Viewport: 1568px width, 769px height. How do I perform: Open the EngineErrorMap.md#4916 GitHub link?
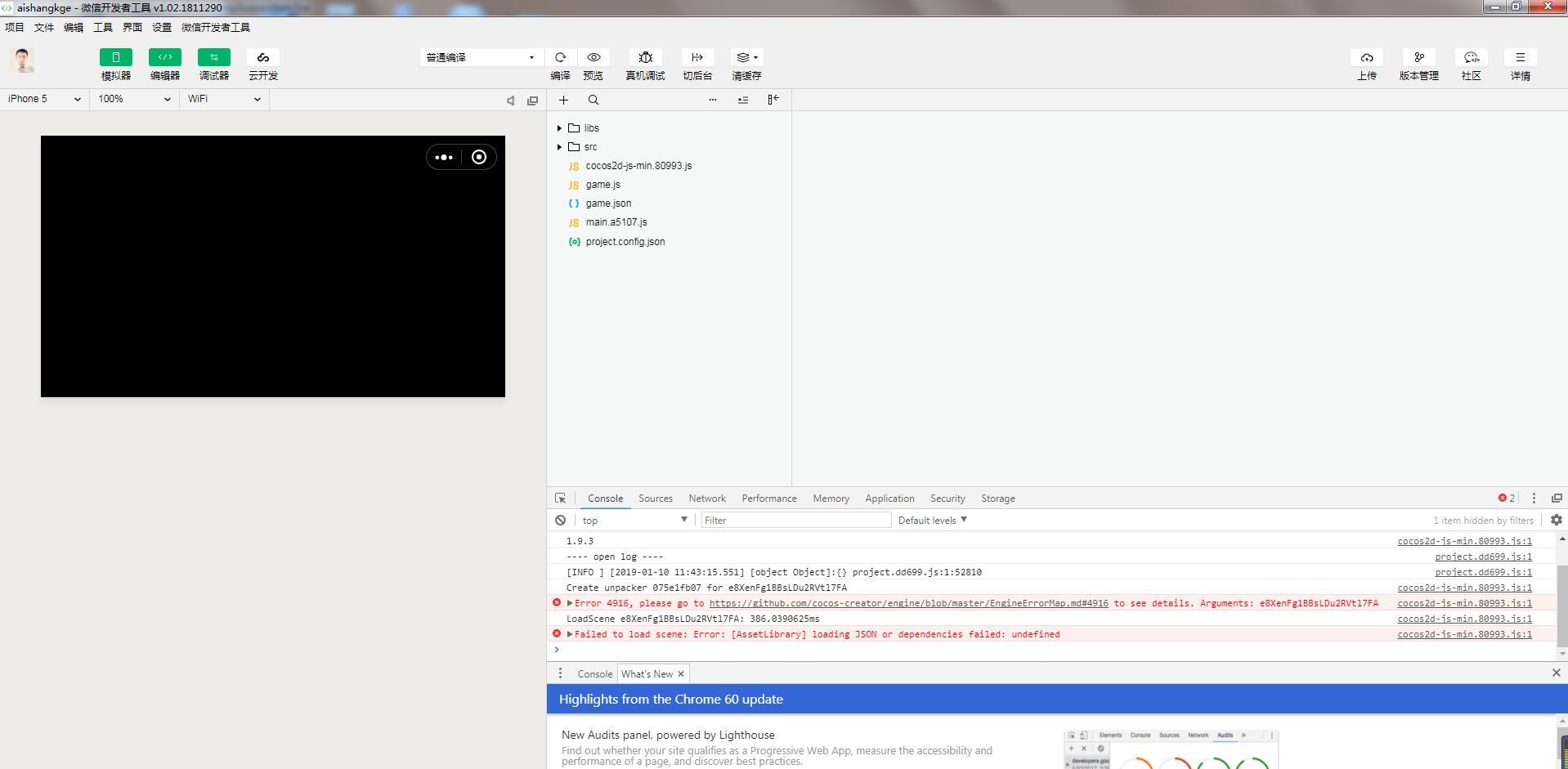pos(909,604)
